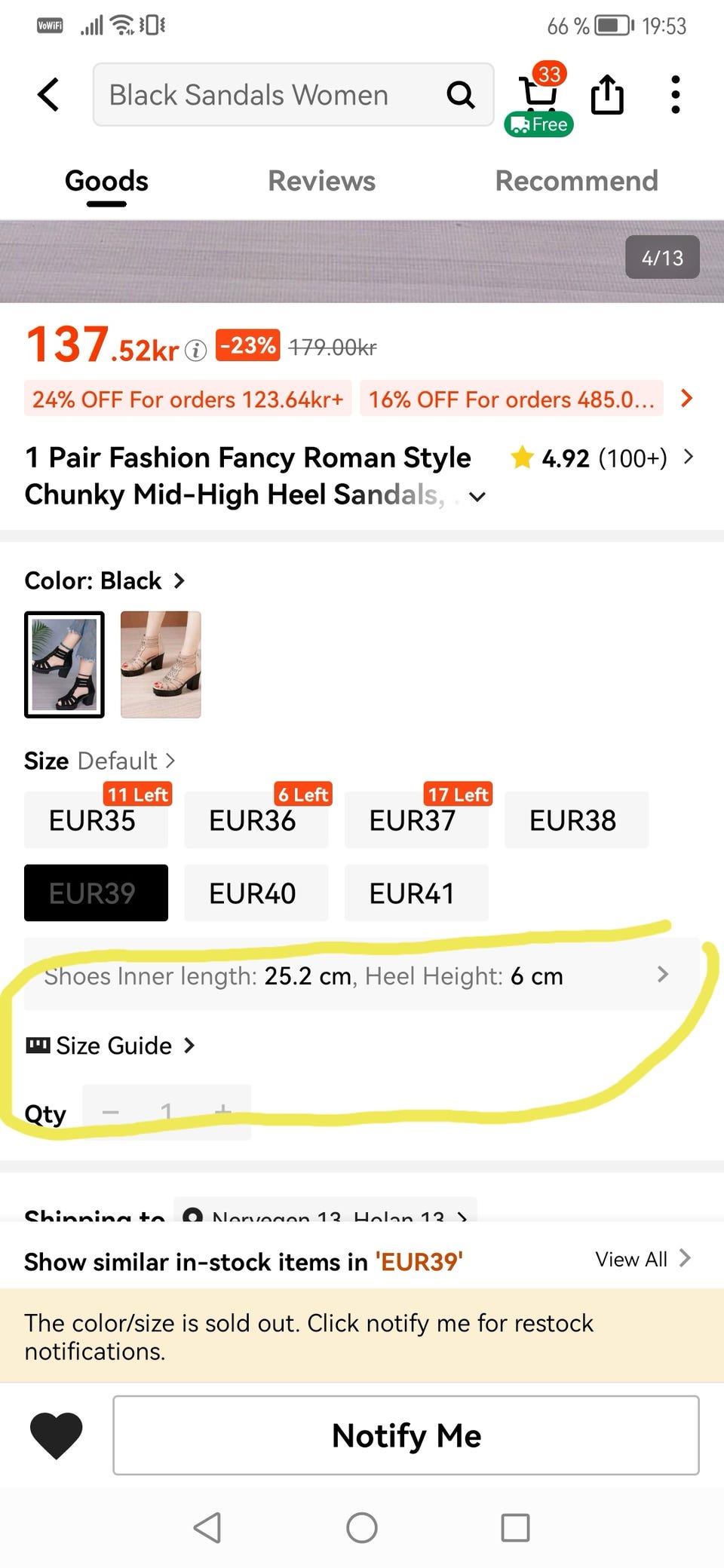Open shoe inner length details row
Image resolution: width=724 pixels, height=1568 pixels.
354,975
